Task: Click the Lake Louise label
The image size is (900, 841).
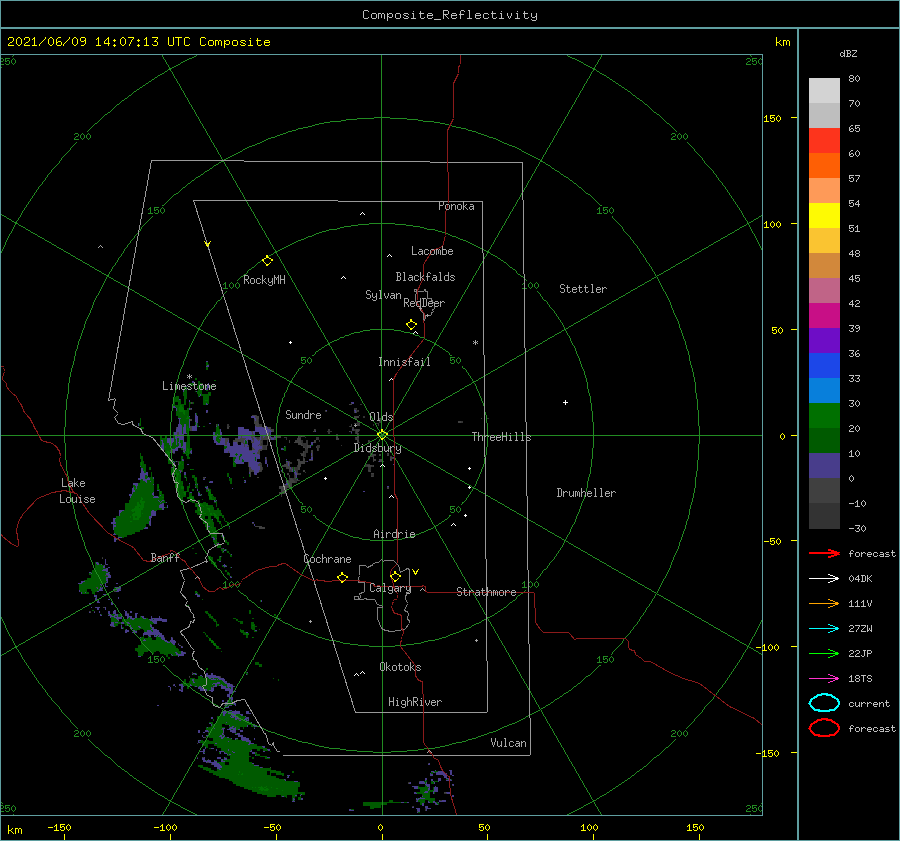Action: [x=77, y=491]
